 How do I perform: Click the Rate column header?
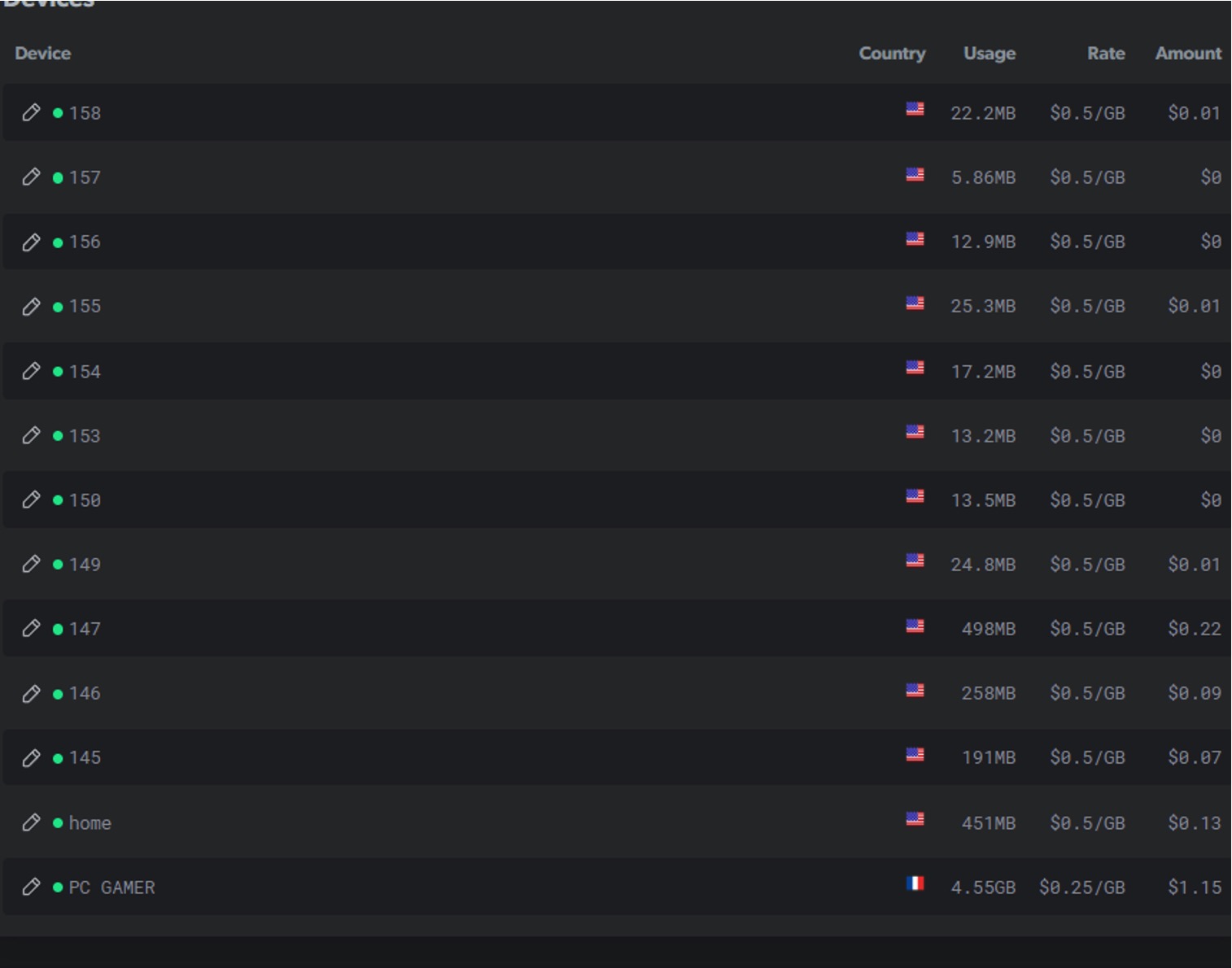pyautogui.click(x=1106, y=54)
